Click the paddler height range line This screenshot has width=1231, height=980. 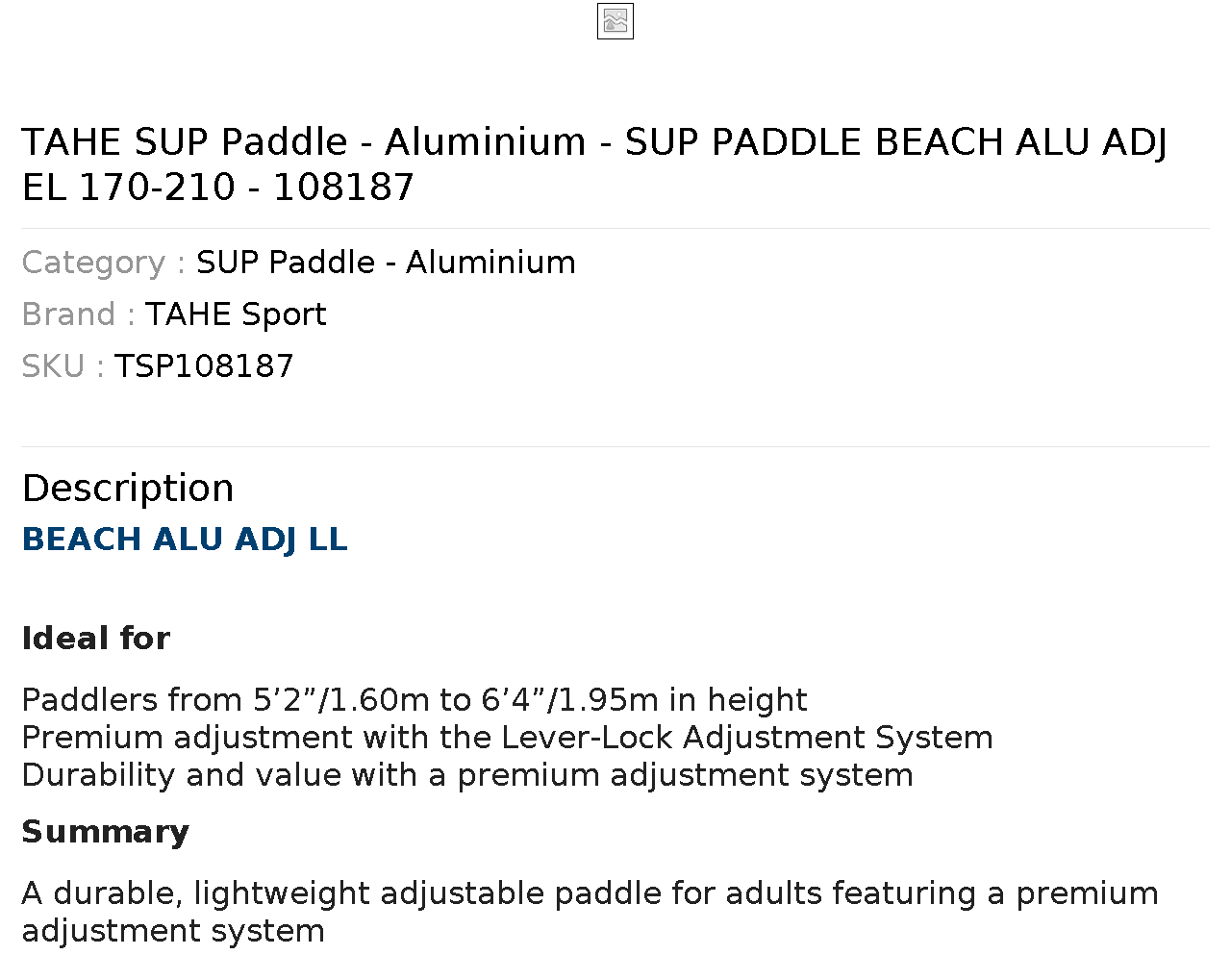pyautogui.click(x=415, y=700)
